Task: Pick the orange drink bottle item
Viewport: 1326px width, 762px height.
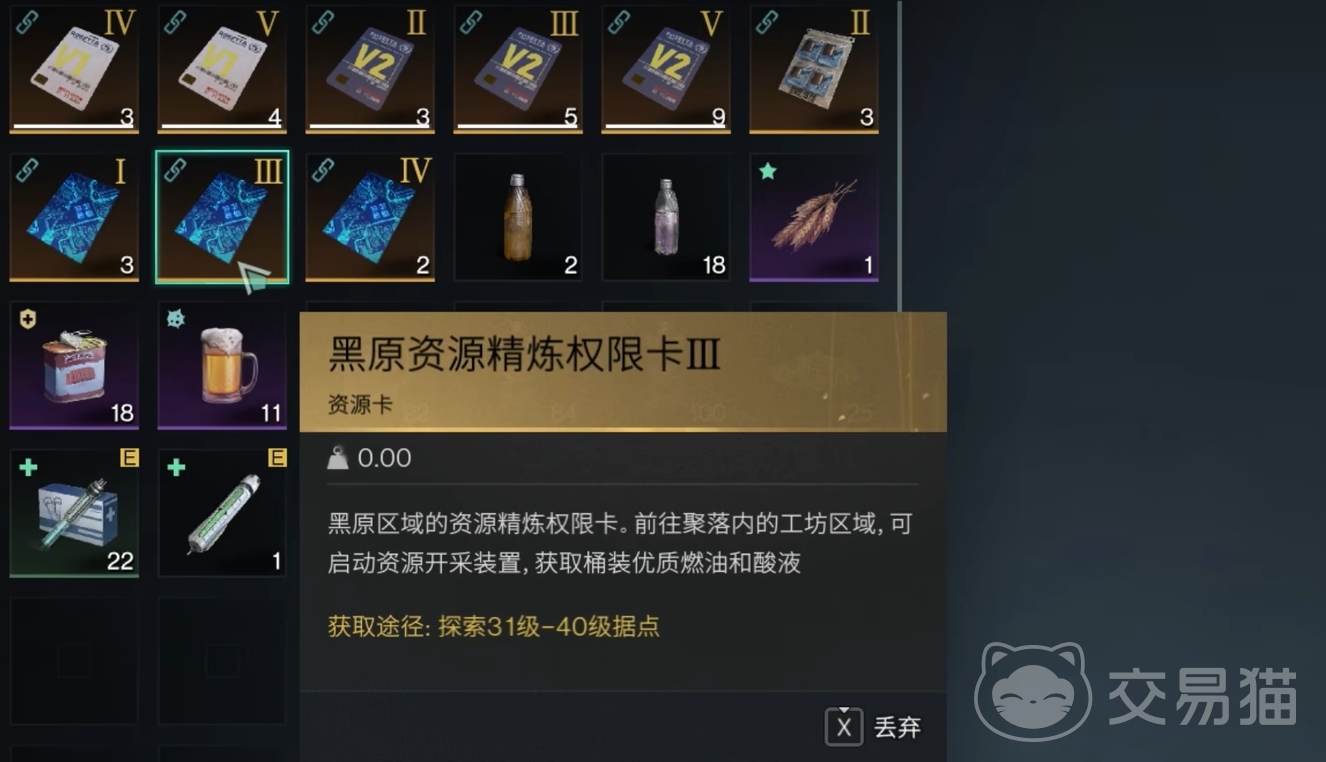Action: 518,217
